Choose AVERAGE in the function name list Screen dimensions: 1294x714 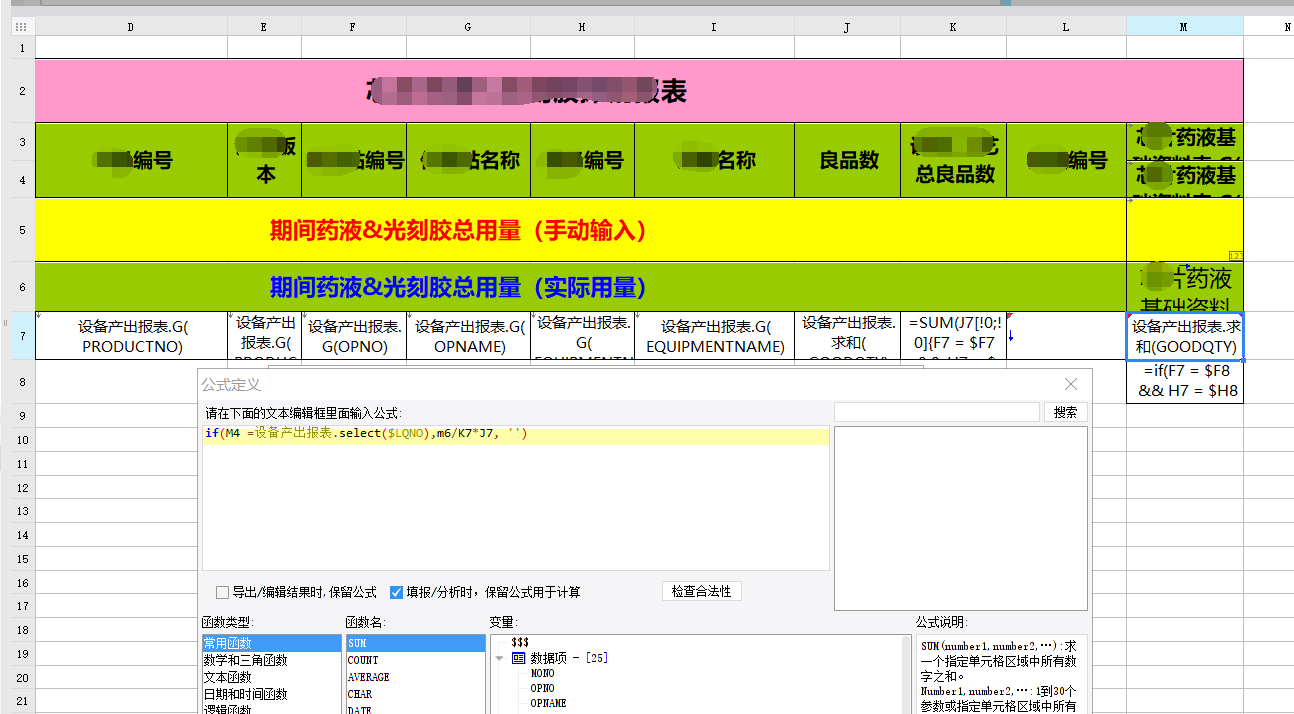click(368, 677)
